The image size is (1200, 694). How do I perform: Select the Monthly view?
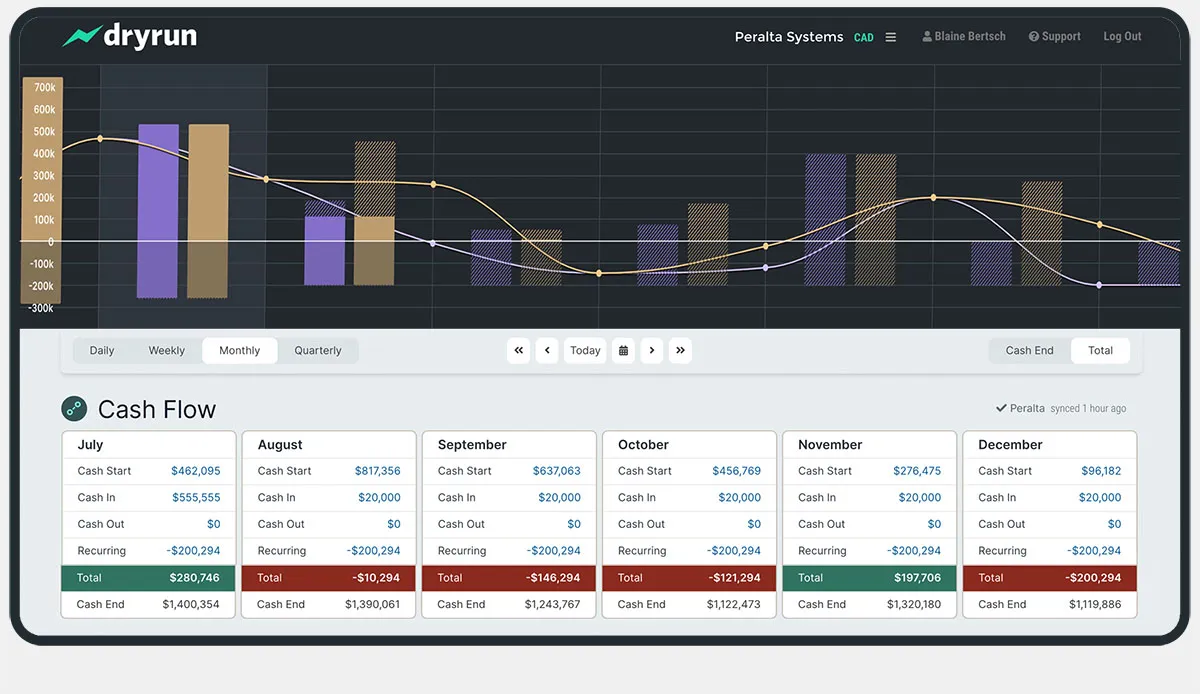pyautogui.click(x=240, y=351)
